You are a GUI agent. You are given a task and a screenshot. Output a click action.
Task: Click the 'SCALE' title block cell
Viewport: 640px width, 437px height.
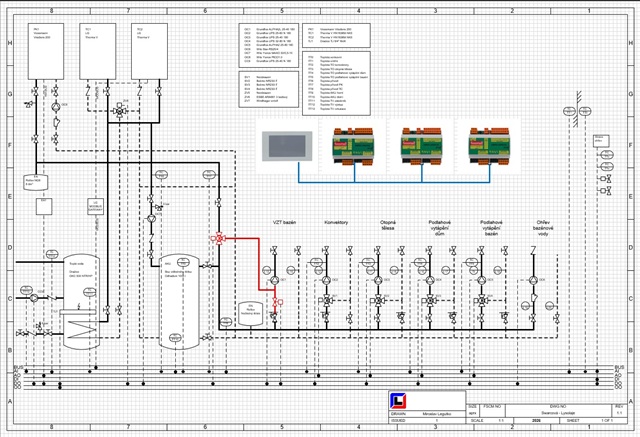pyautogui.click(x=477, y=420)
